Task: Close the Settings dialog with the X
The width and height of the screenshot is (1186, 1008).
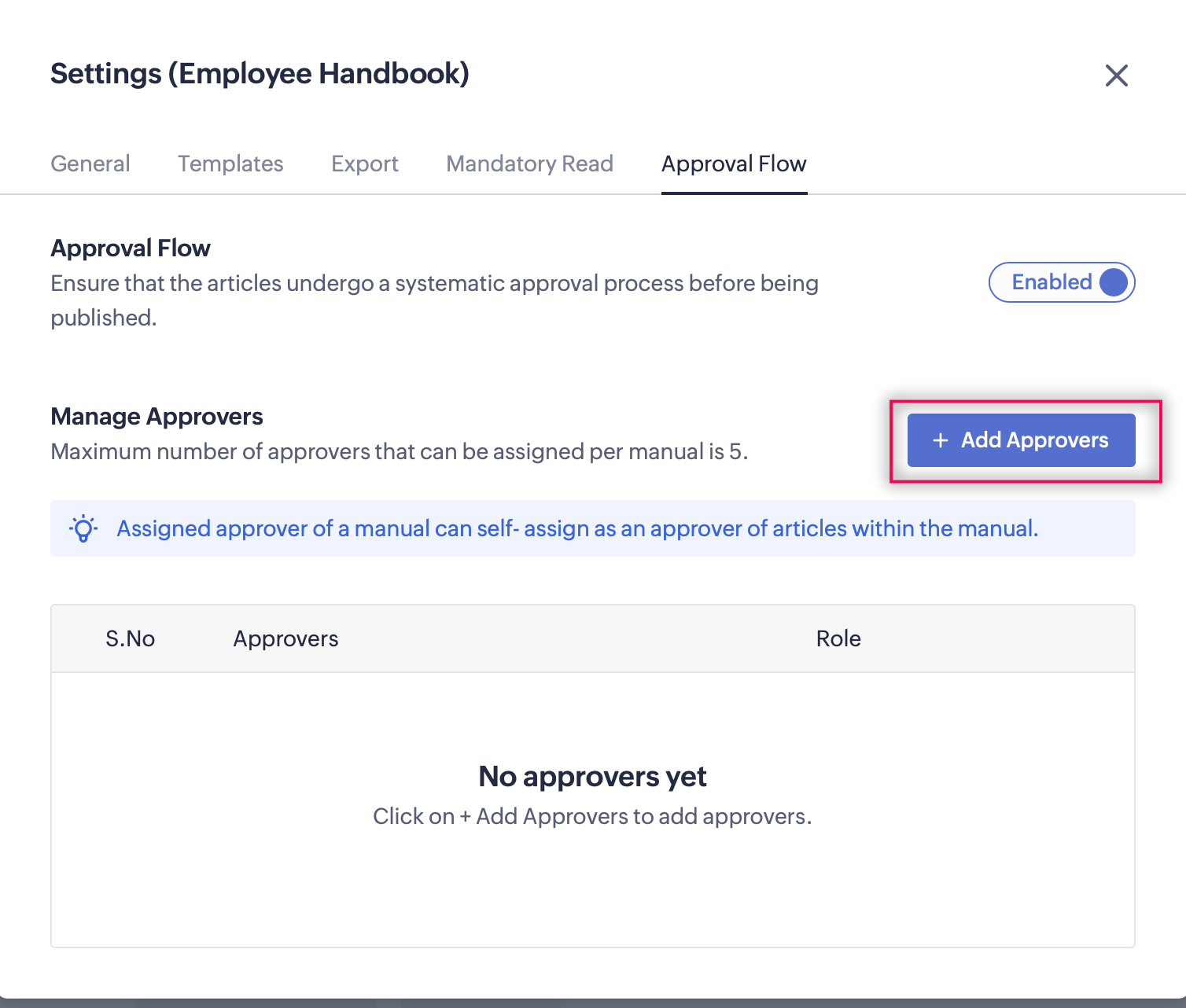Action: coord(1116,75)
